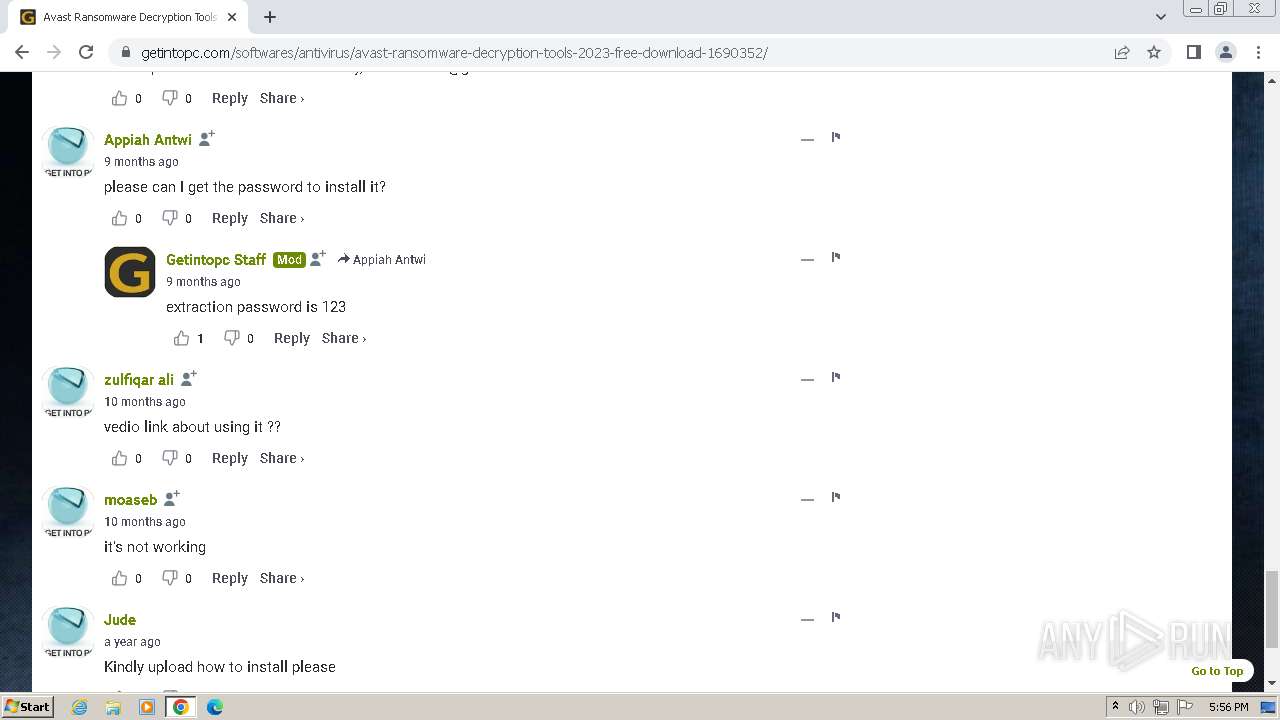Launch Internet Explorer from taskbar
Image resolution: width=1280 pixels, height=720 pixels.
click(x=80, y=707)
